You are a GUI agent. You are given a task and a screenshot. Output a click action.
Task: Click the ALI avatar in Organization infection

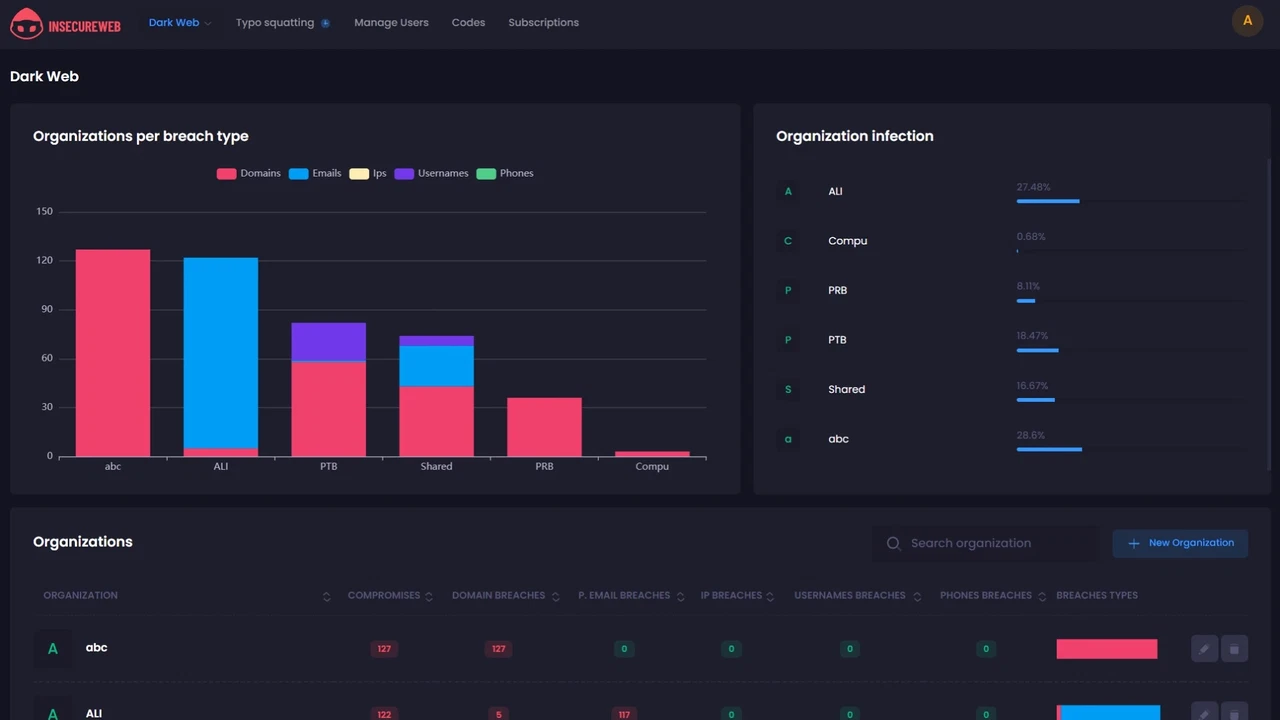(788, 192)
